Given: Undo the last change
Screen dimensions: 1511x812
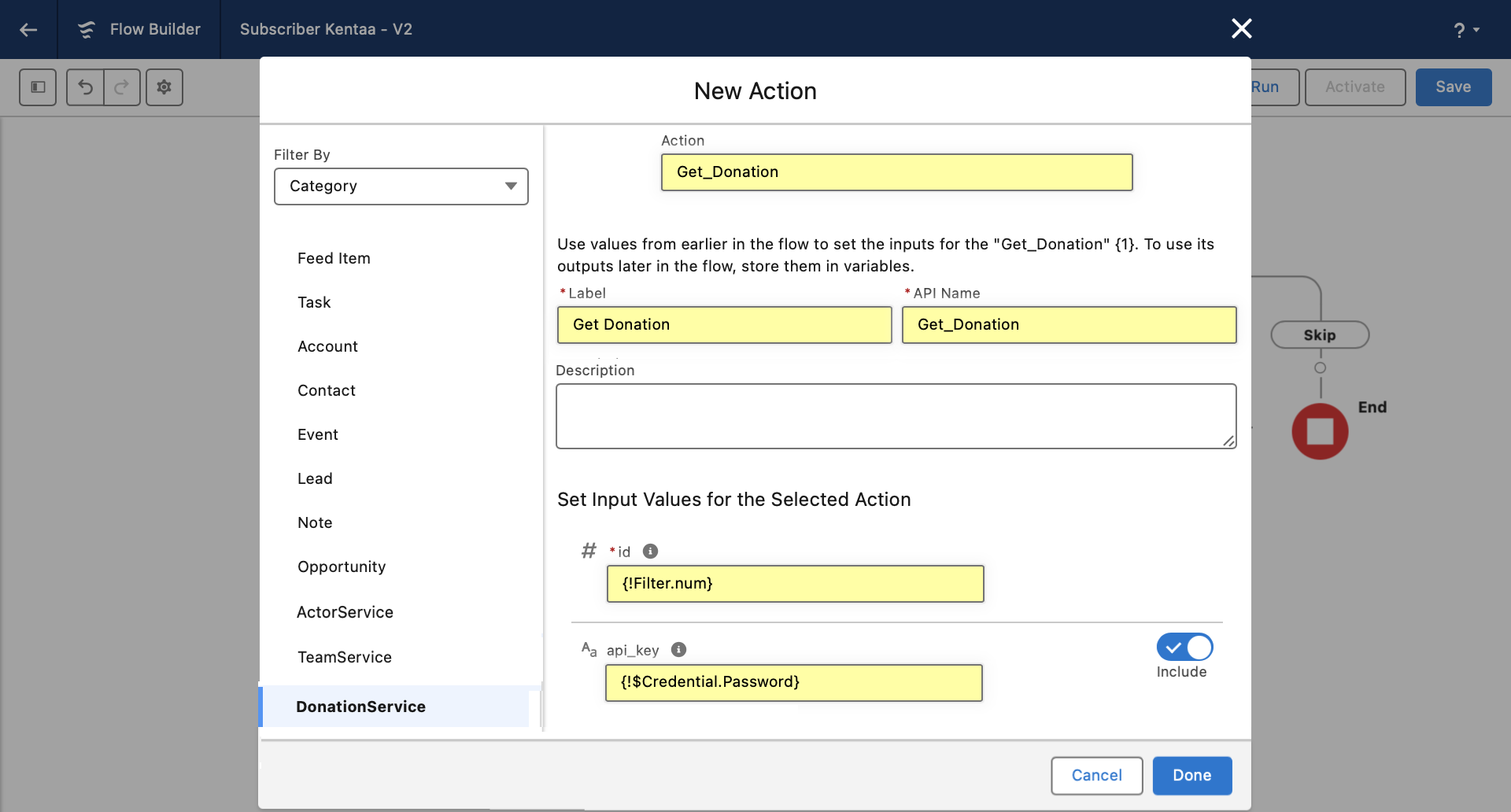Looking at the screenshot, I should [x=85, y=87].
